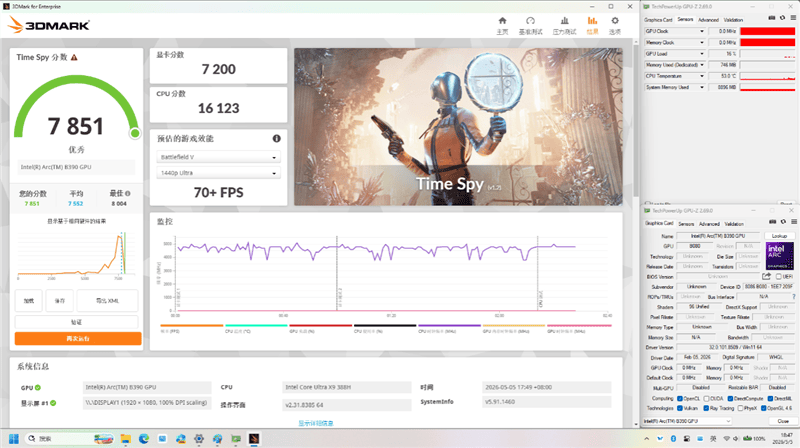The width and height of the screenshot is (800, 448).
Task: Toggle the CUDA checkbox in GPU-Z
Action: (x=706, y=399)
